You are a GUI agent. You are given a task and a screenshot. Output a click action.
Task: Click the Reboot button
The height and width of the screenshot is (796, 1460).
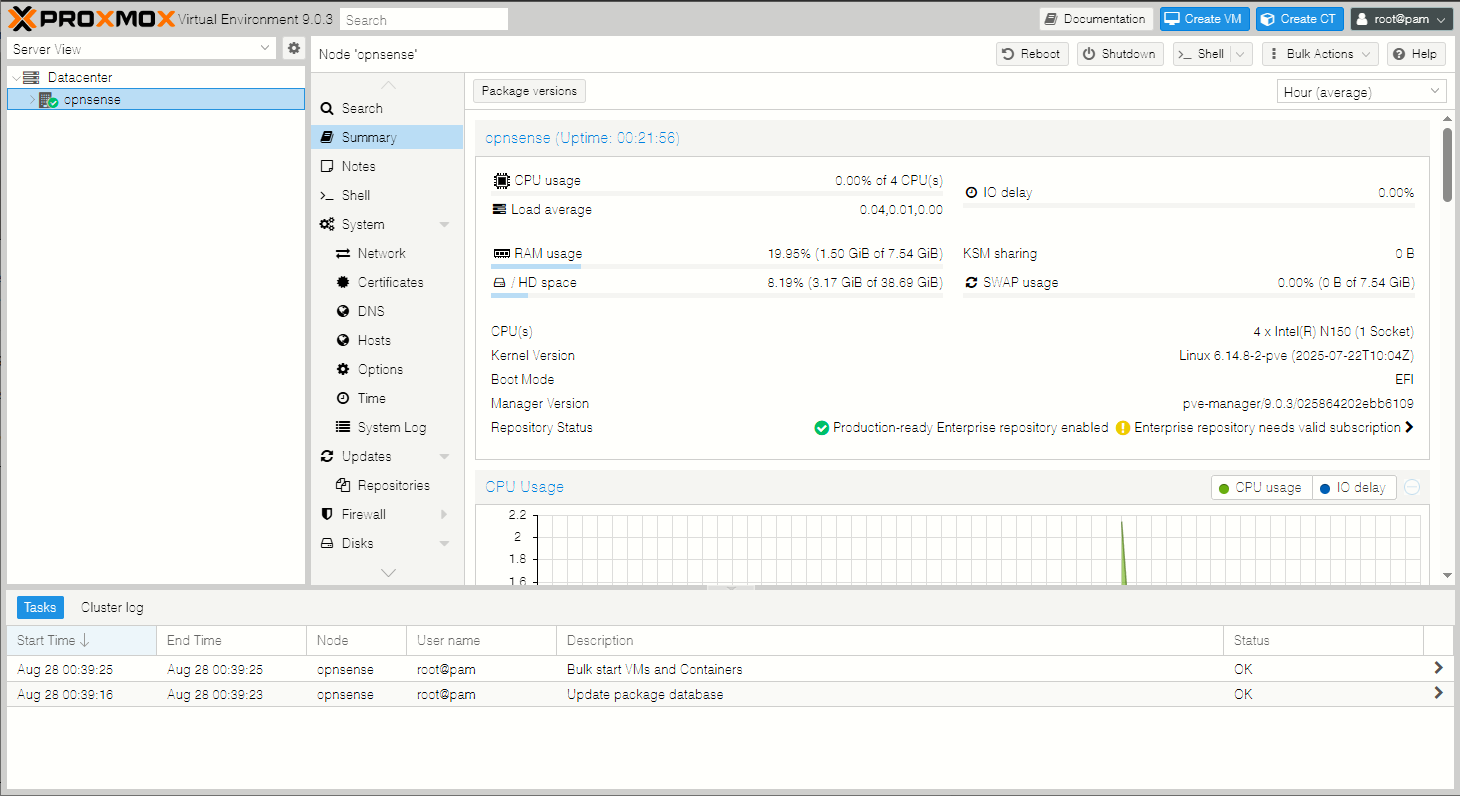pos(1032,54)
